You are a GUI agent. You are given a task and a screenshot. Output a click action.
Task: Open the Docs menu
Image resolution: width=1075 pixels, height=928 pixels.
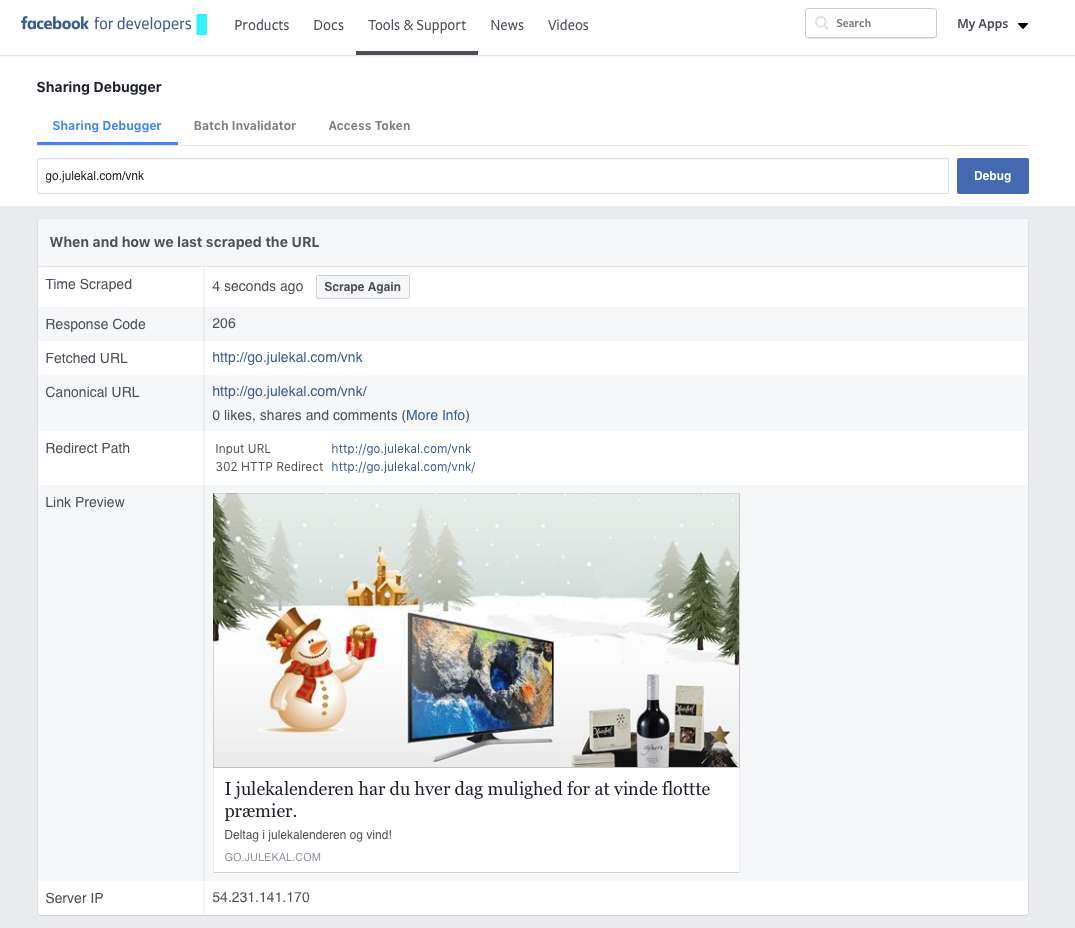click(329, 25)
